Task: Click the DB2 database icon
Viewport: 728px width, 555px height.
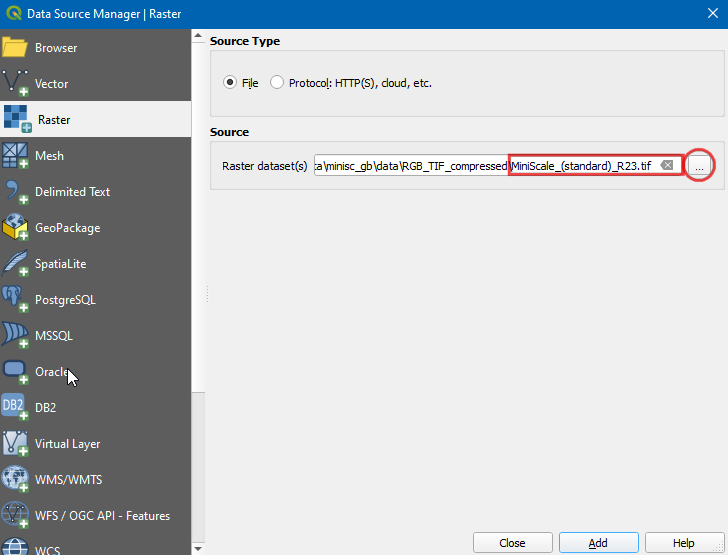Action: coord(15,408)
